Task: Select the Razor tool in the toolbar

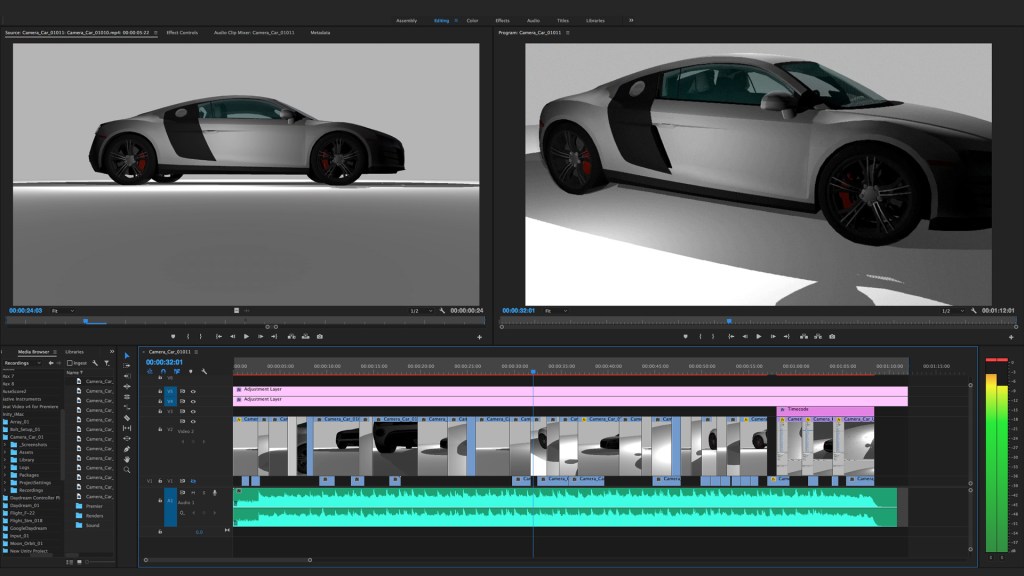Action: (x=127, y=418)
